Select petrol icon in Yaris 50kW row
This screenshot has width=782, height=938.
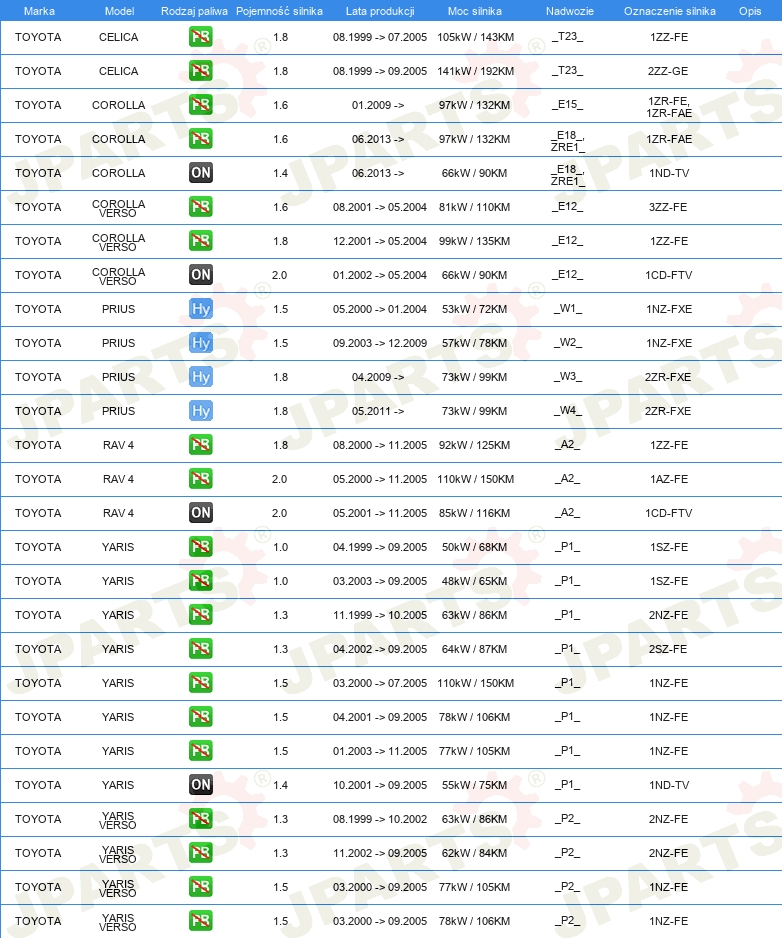pos(200,547)
